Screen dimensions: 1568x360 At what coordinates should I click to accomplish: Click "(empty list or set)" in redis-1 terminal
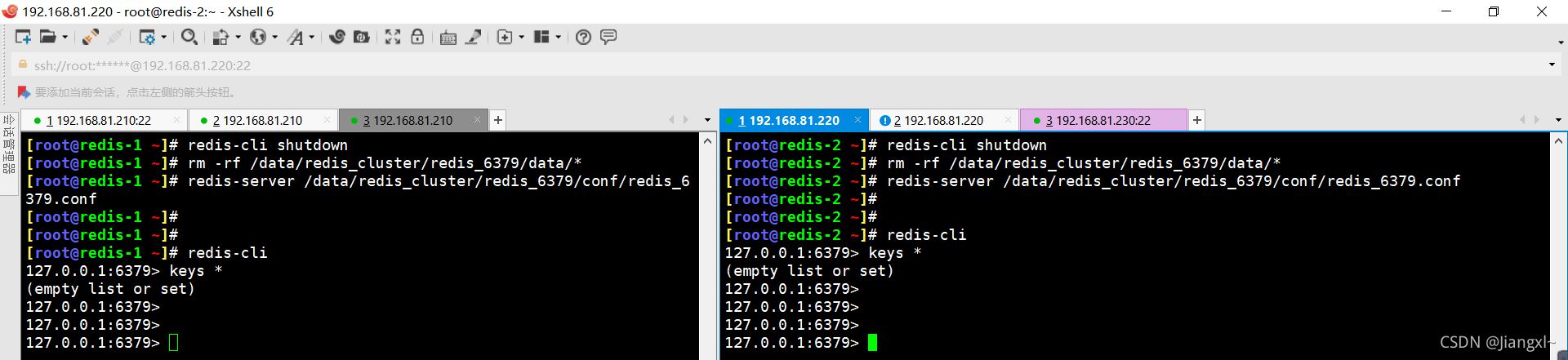coord(110,288)
